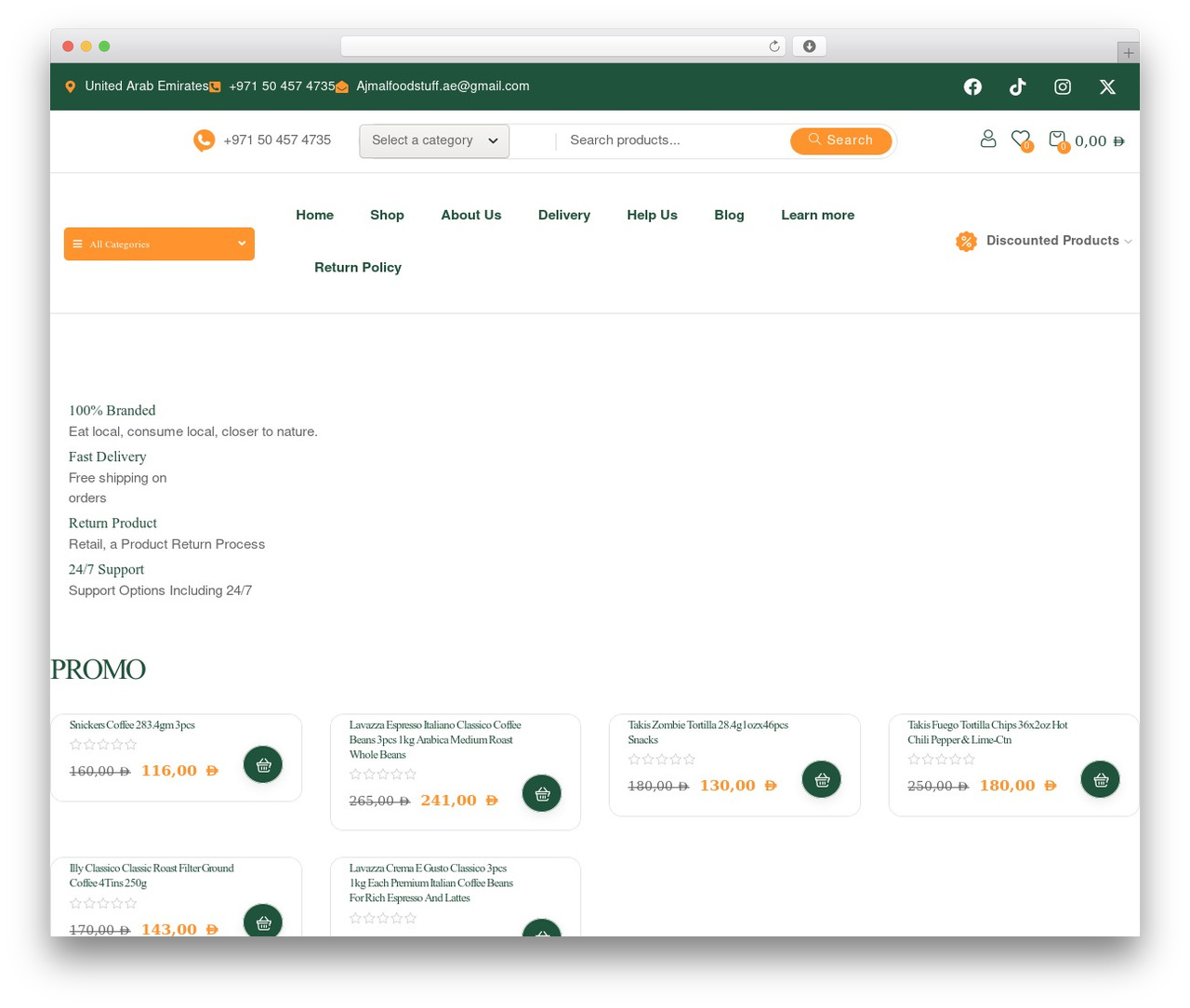The image size is (1190, 1008).
Task: Open the user account icon
Action: [988, 139]
